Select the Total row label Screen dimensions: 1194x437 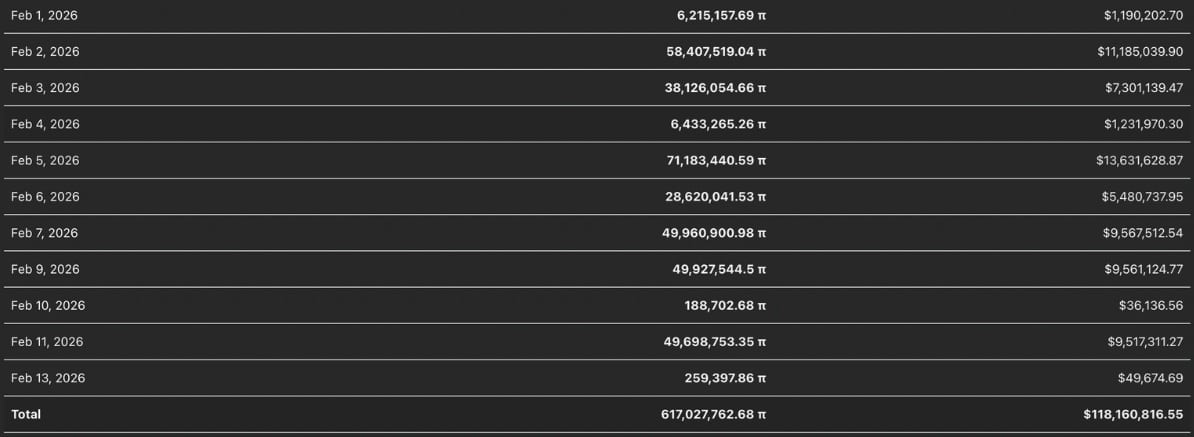[x=26, y=414]
